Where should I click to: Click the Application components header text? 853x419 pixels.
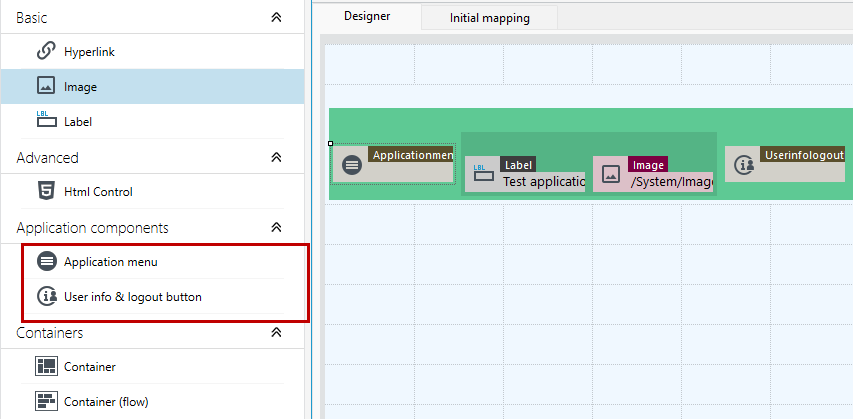point(92,227)
